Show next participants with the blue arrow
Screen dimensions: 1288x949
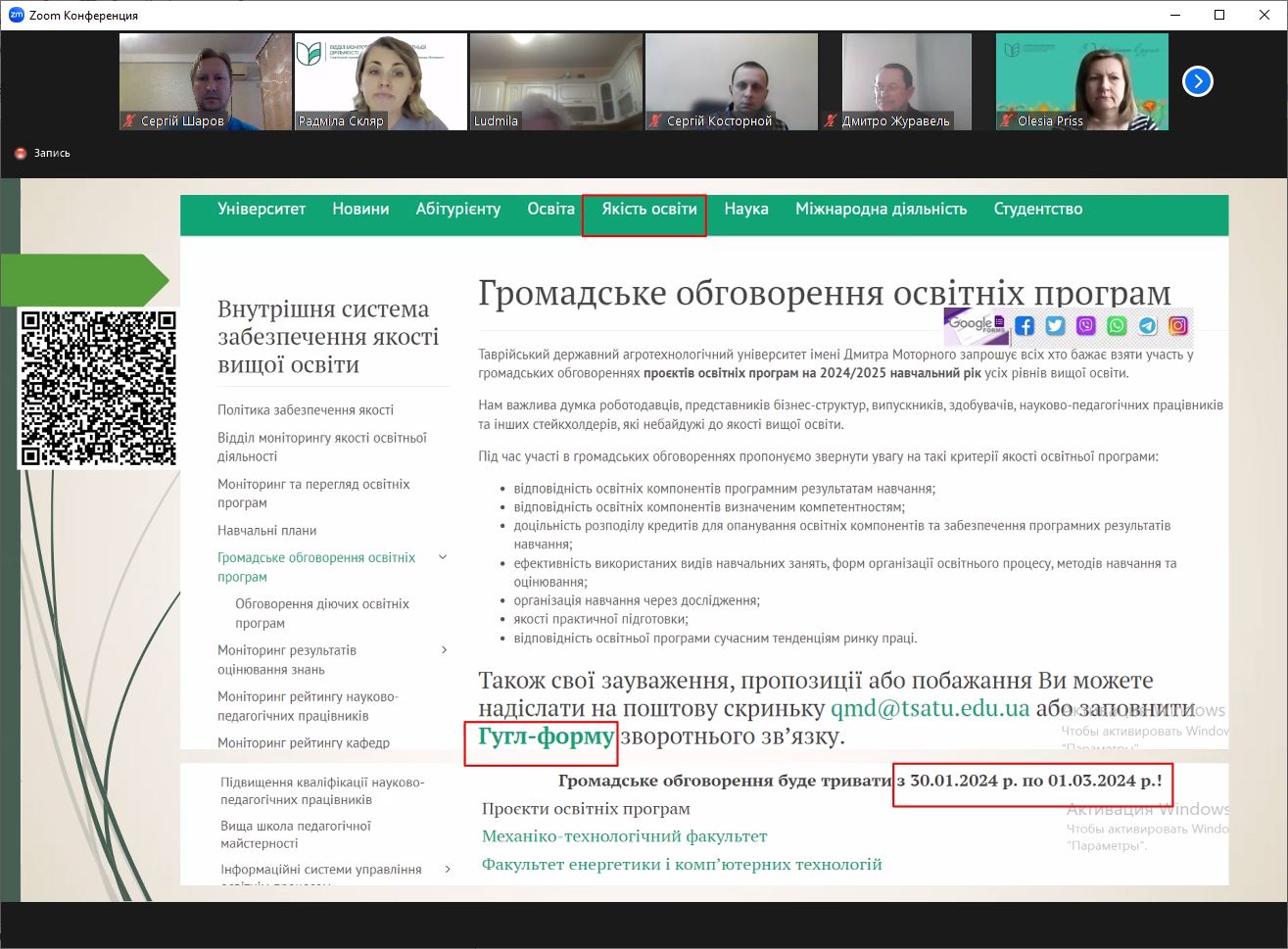[1198, 81]
